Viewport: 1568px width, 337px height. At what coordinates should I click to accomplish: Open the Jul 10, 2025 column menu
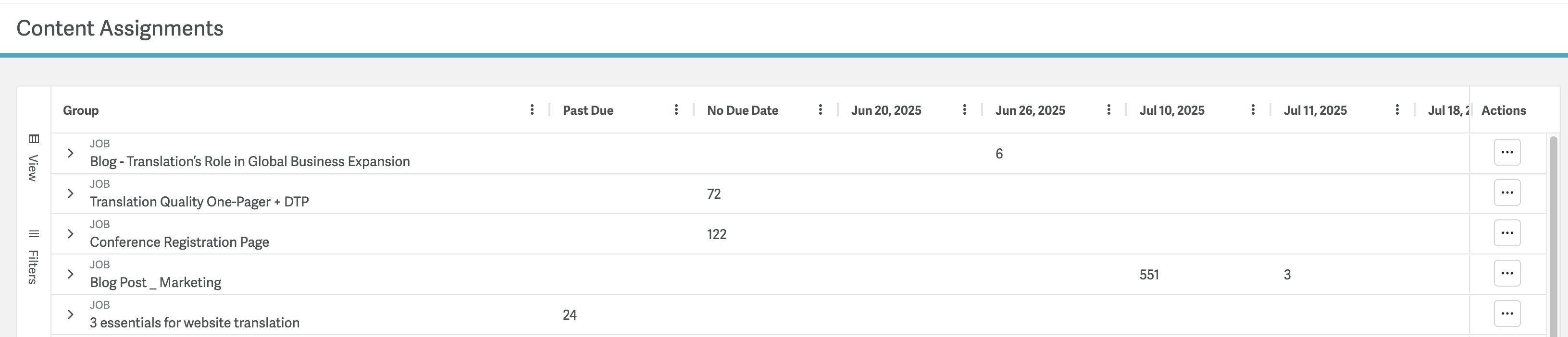click(x=1253, y=109)
